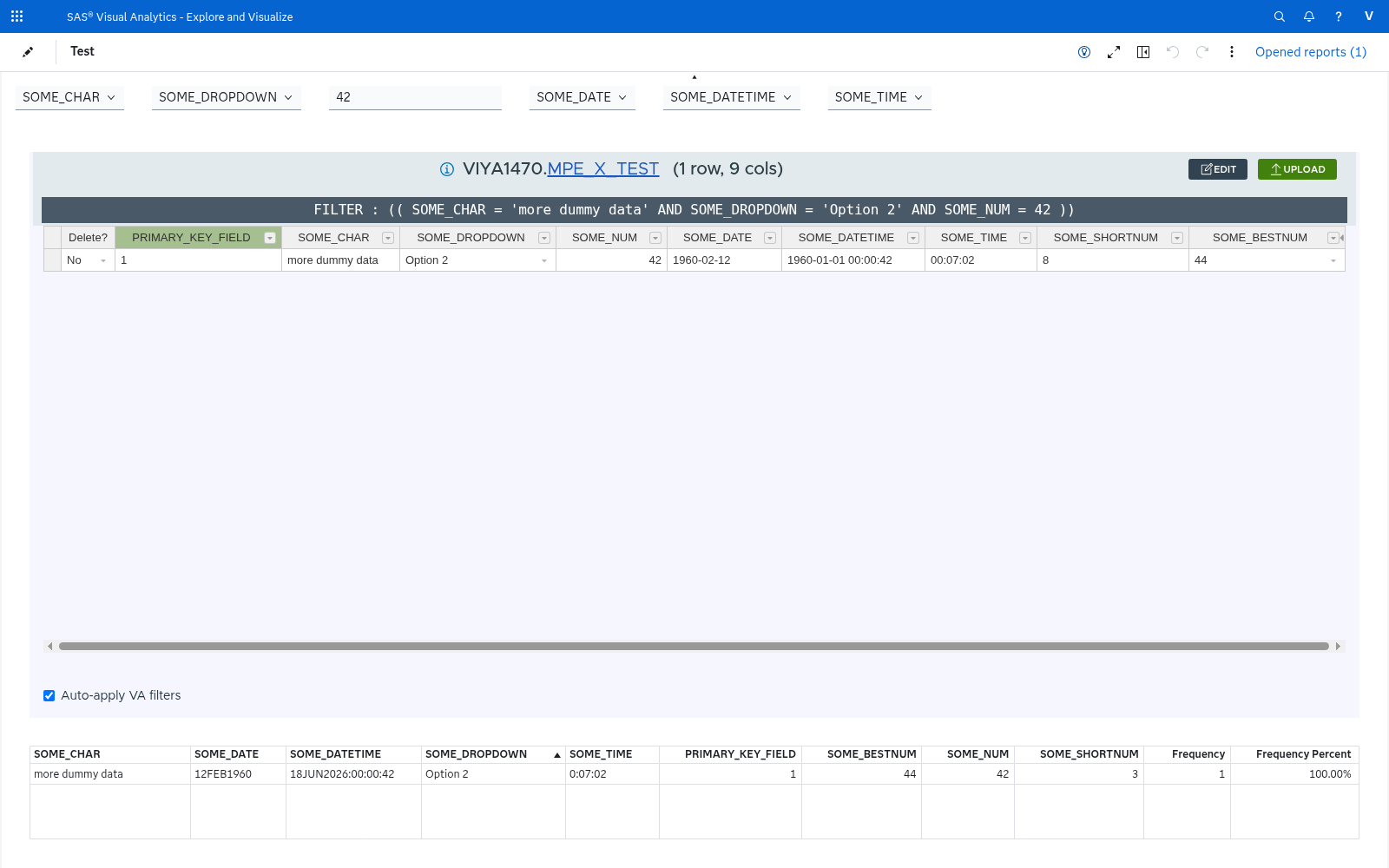Open PRIMARY_KEY_FIELD column filter menu
Viewport: 1389px width, 868px height.
[270, 238]
